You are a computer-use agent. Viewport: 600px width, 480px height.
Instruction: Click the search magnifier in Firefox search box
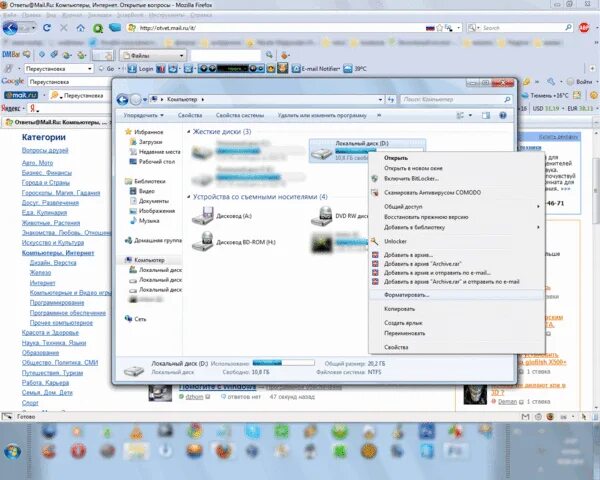(x=569, y=28)
